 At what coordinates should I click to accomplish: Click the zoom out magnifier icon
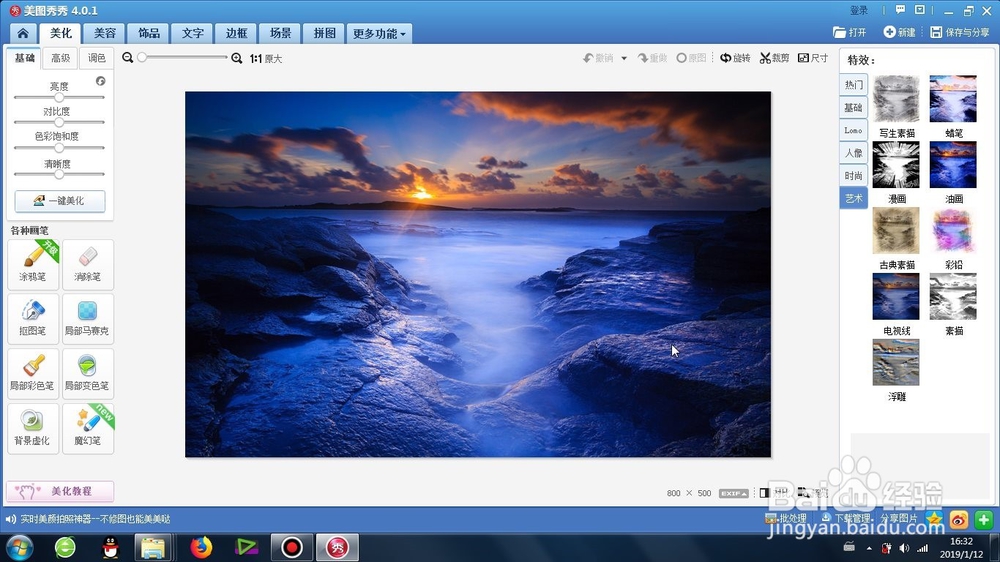tap(128, 58)
